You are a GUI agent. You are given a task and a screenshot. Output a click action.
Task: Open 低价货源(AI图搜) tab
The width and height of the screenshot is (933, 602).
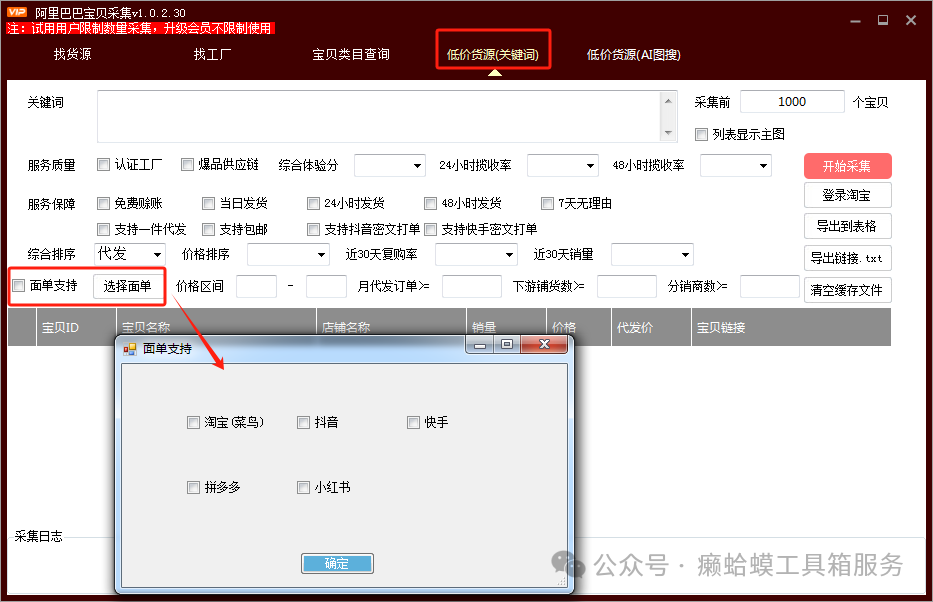pos(634,55)
